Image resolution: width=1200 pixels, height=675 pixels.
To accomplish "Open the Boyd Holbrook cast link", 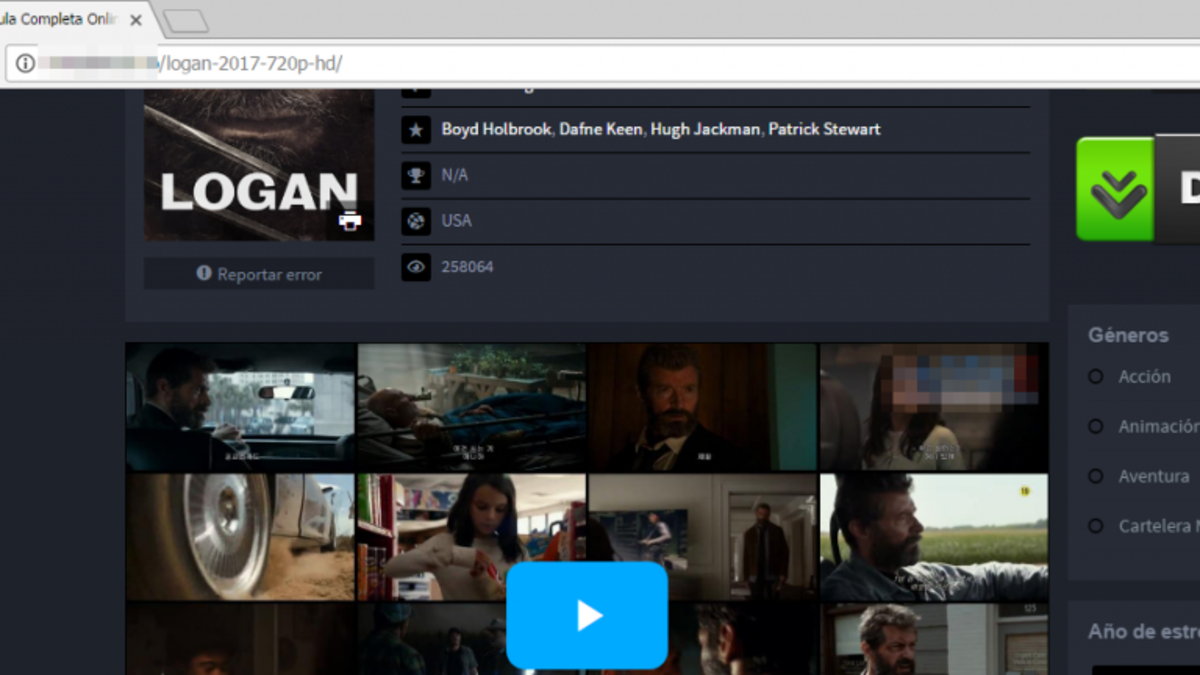I will [496, 129].
